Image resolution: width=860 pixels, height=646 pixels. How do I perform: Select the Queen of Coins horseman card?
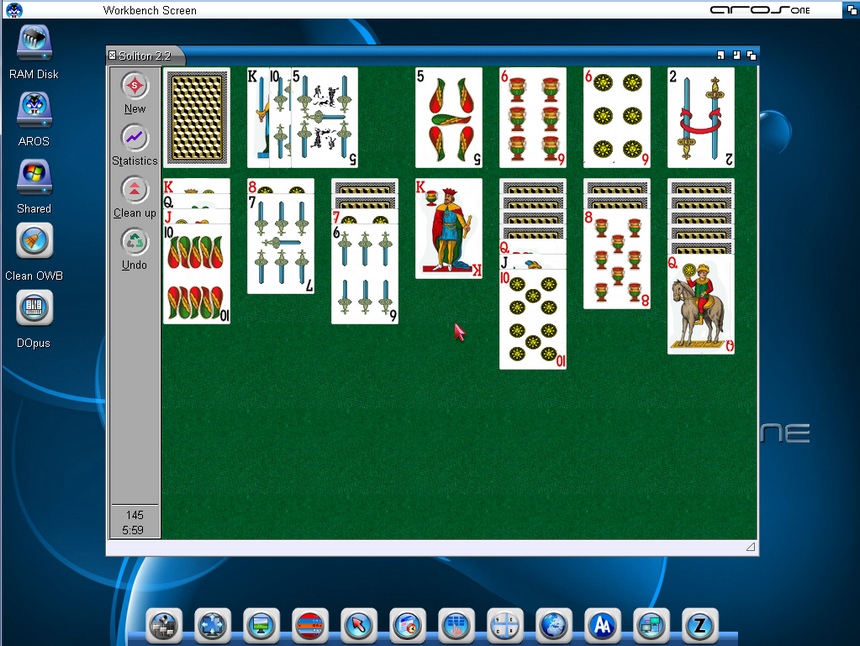tap(701, 303)
